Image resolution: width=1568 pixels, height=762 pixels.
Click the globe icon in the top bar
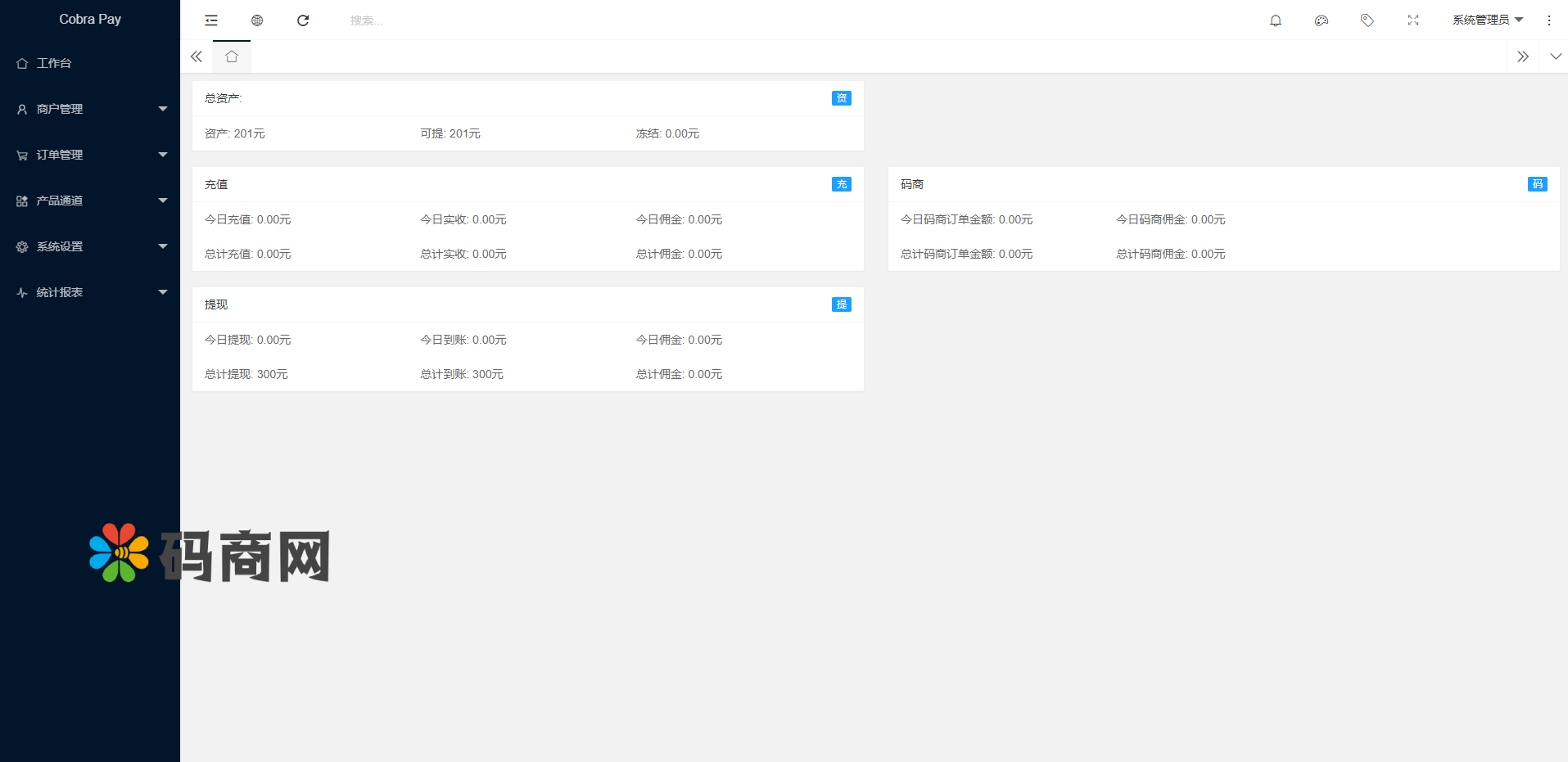[x=257, y=20]
